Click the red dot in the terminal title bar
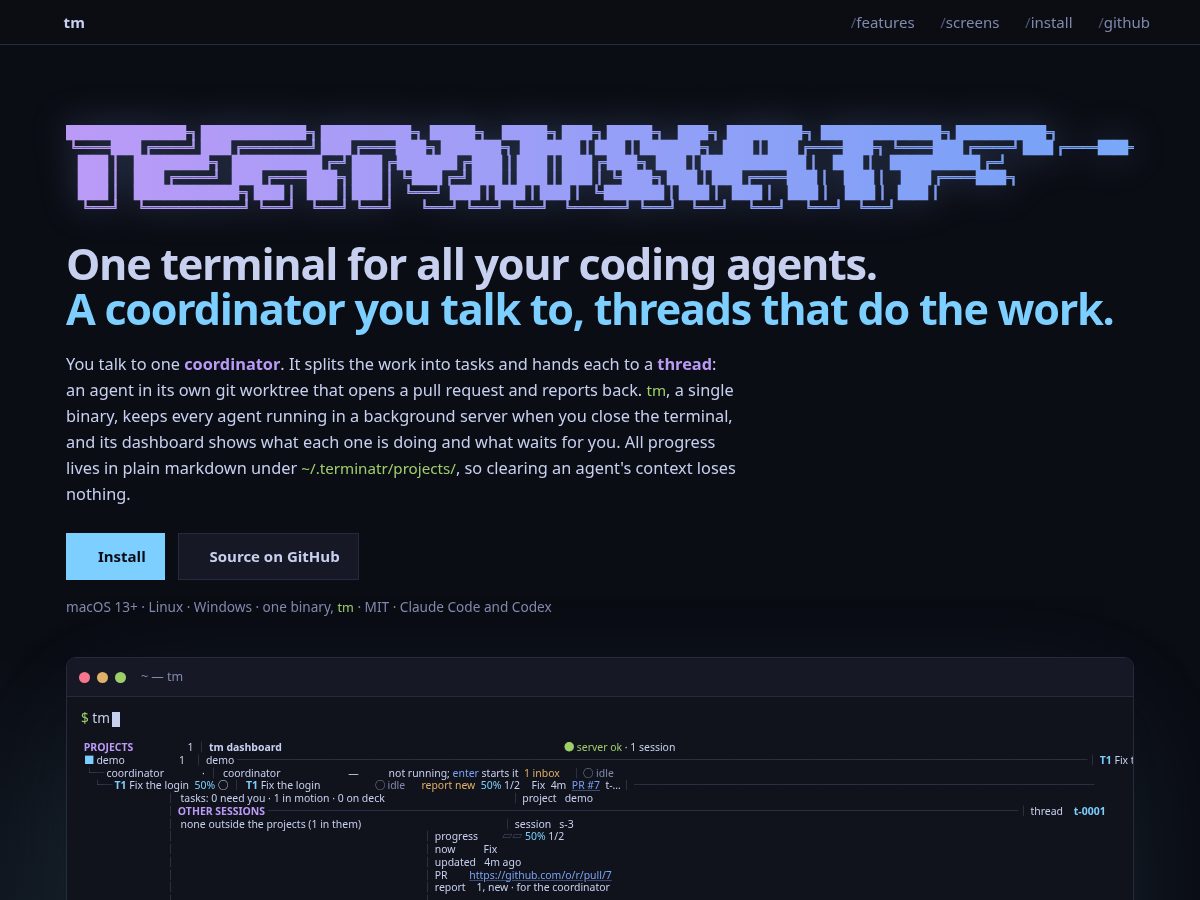The height and width of the screenshot is (900, 1200). [85, 677]
